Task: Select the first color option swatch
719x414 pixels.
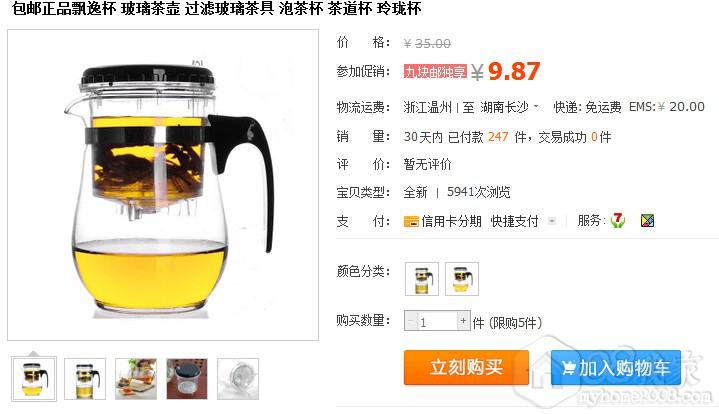Action: coord(422,279)
